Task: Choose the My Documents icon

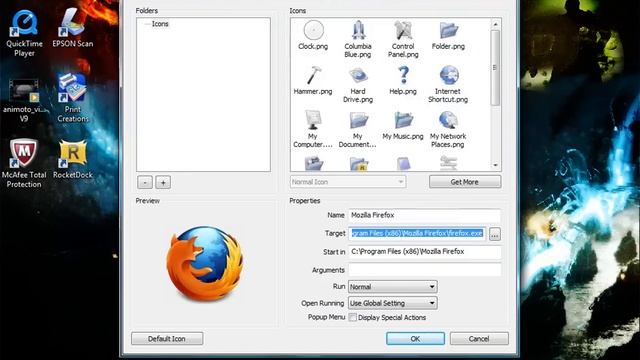Action: coord(358,129)
